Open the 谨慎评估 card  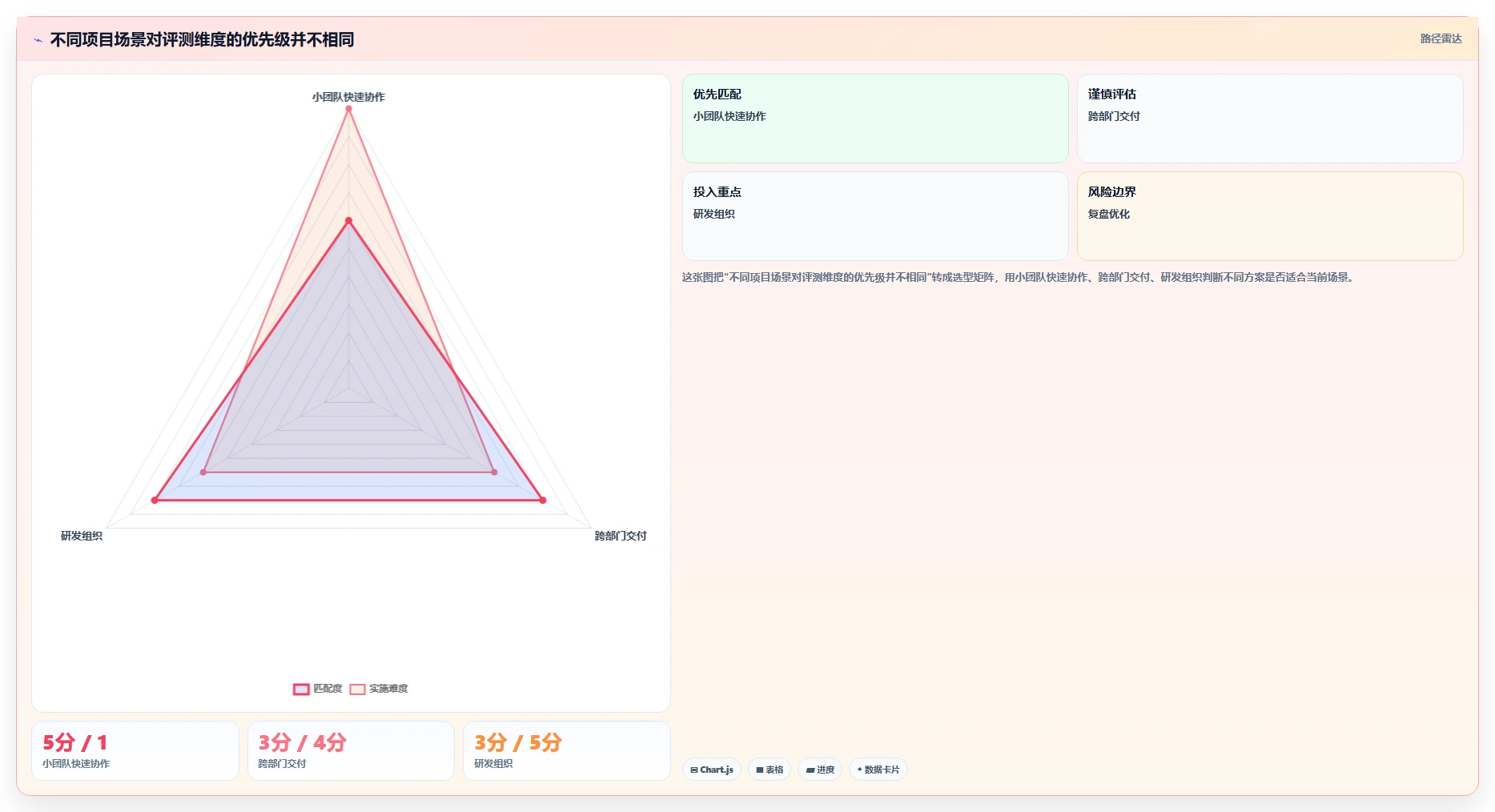click(x=1270, y=119)
